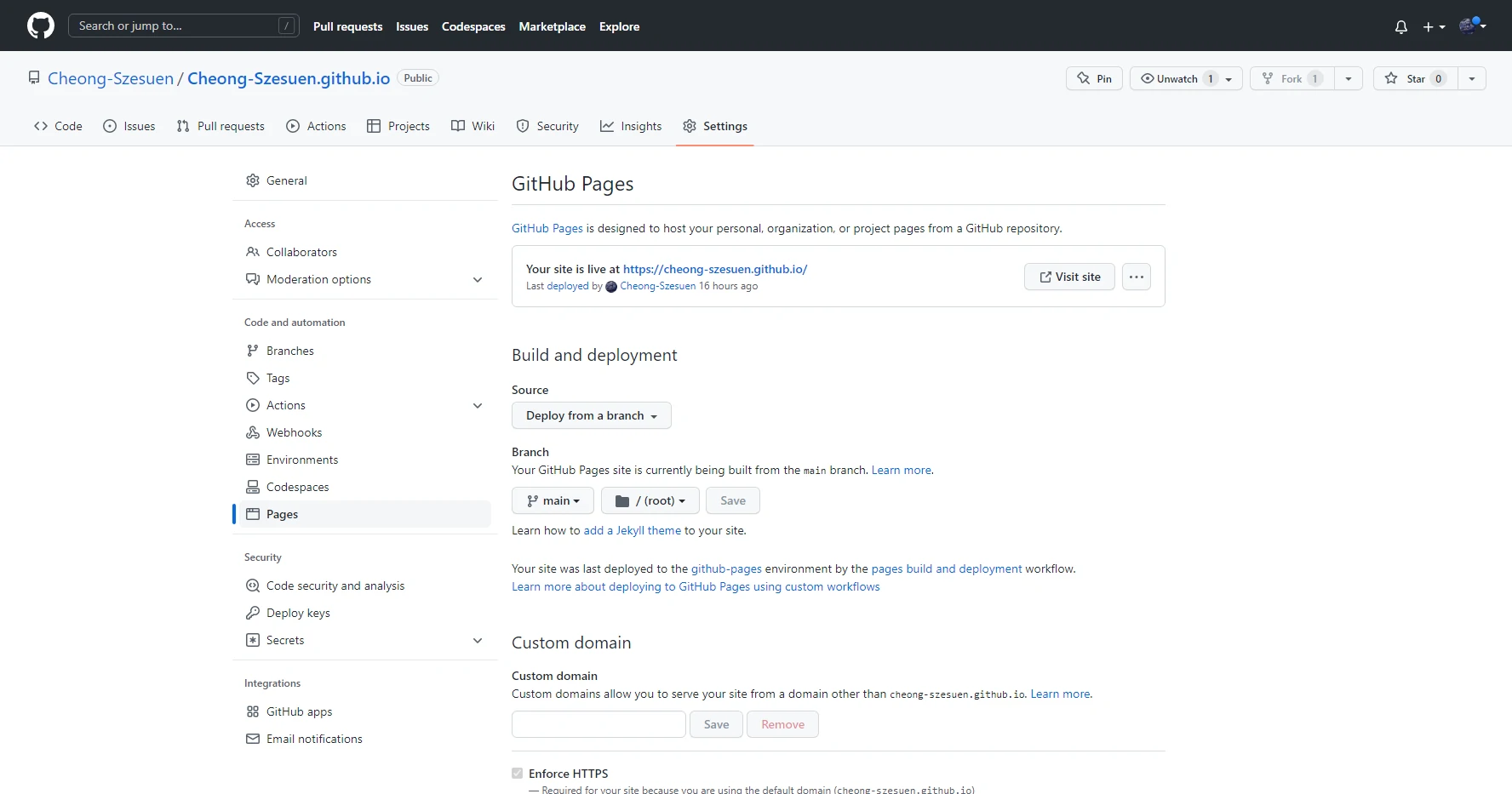Open the / (root) folder dropdown
The image size is (1512, 794).
click(x=650, y=500)
